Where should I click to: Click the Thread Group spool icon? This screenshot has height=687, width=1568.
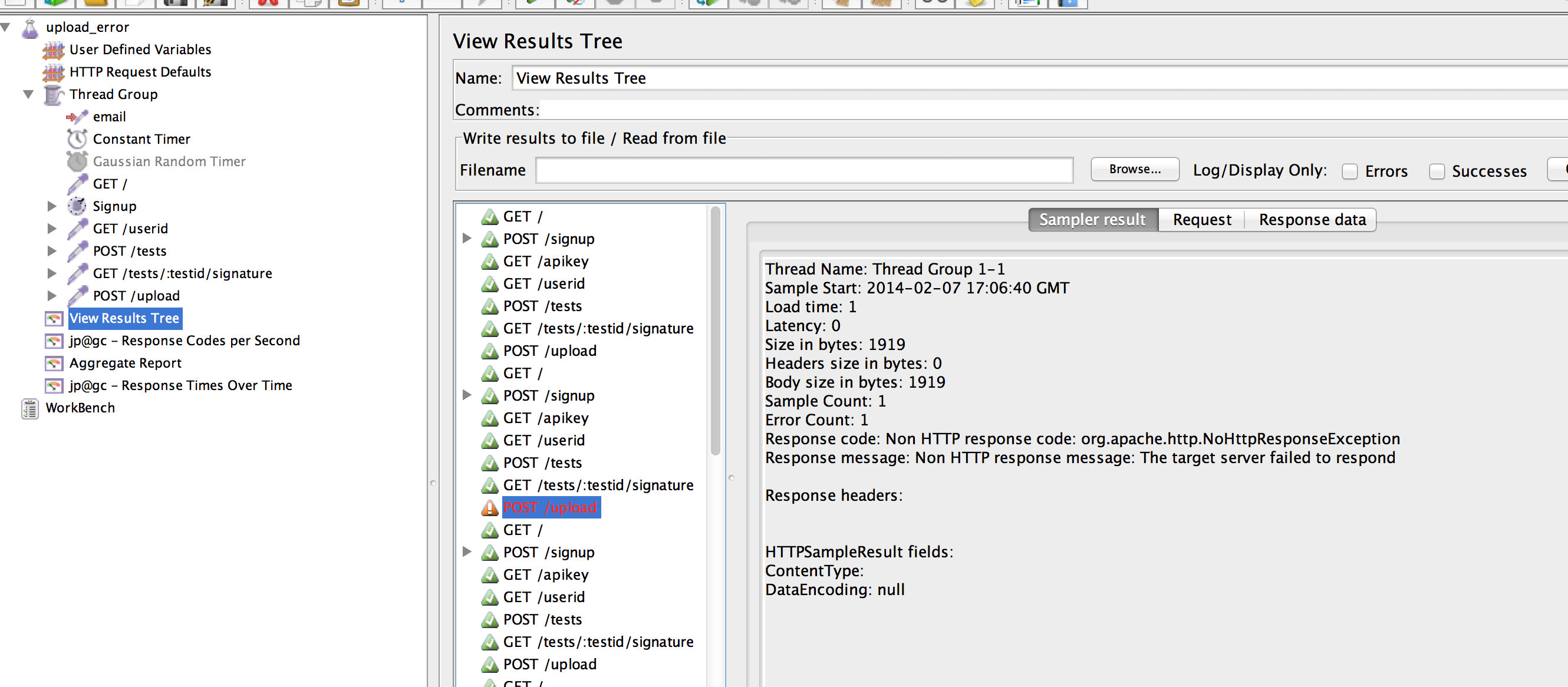54,95
